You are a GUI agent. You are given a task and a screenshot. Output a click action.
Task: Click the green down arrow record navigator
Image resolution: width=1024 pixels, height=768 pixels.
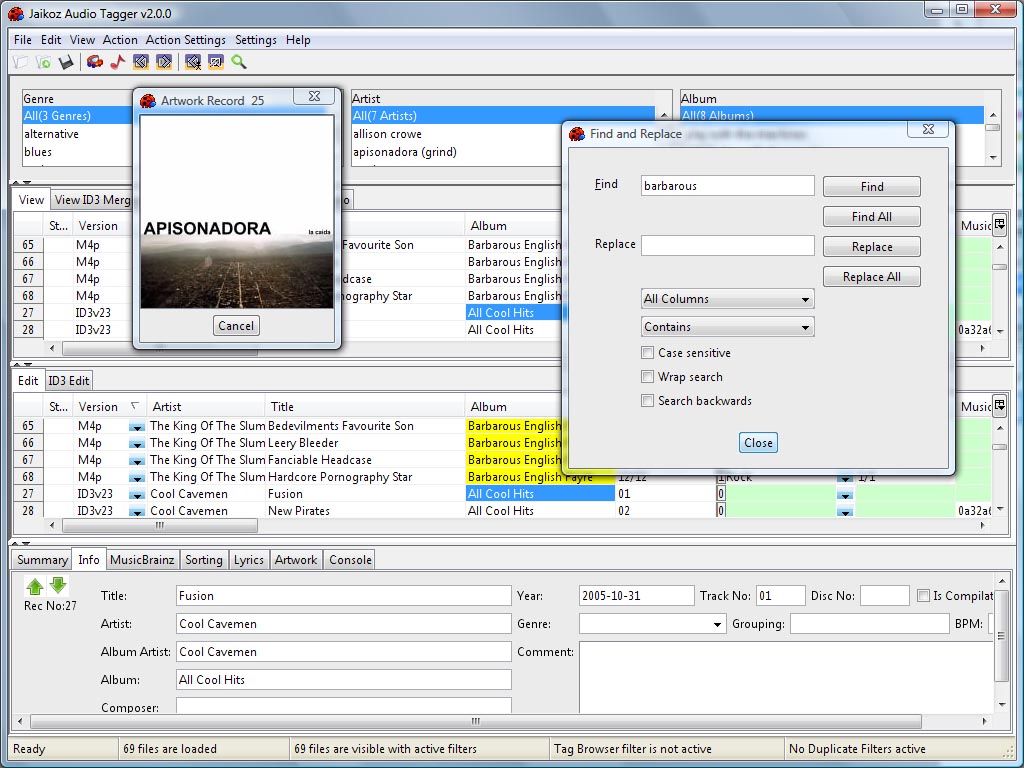point(58,585)
